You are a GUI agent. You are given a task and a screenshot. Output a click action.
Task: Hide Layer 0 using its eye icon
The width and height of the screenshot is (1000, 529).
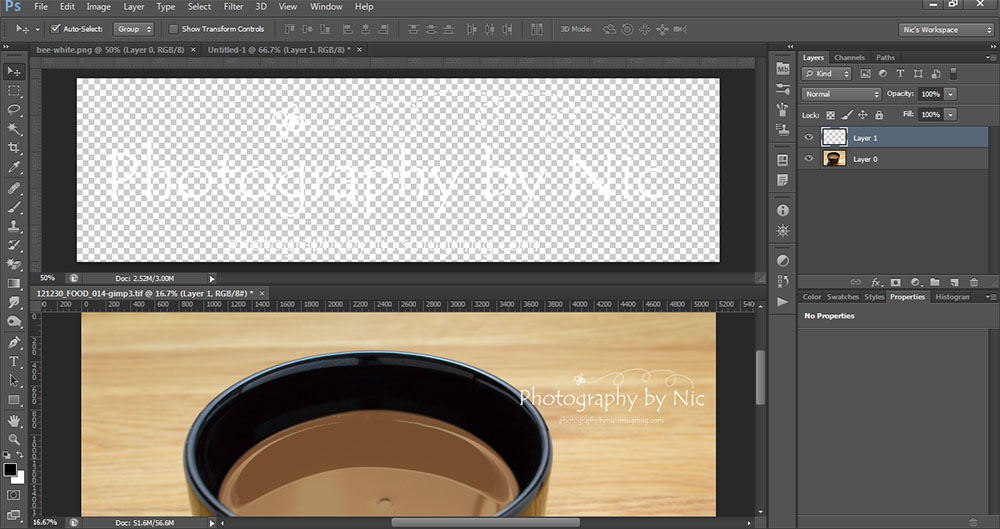point(809,159)
